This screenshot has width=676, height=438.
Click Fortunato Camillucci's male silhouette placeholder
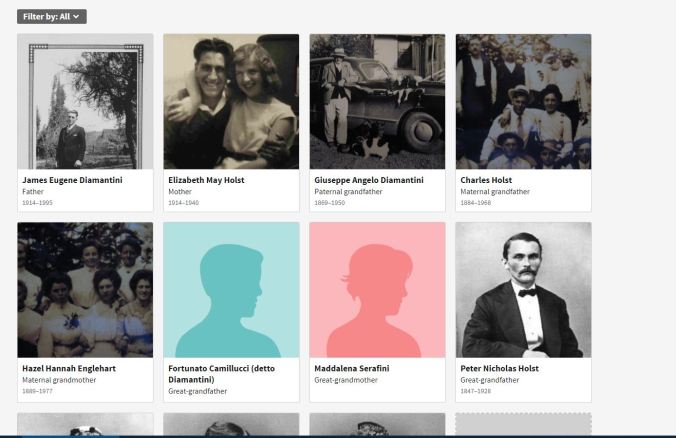[231, 290]
